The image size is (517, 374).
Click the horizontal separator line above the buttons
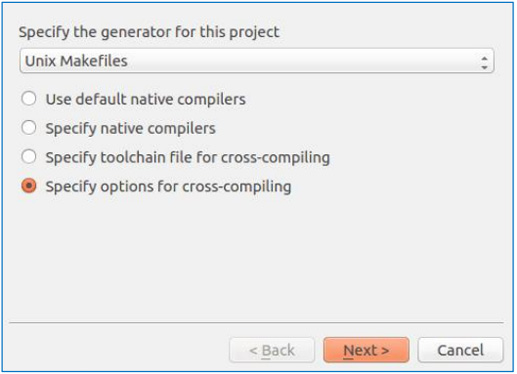coord(256,323)
